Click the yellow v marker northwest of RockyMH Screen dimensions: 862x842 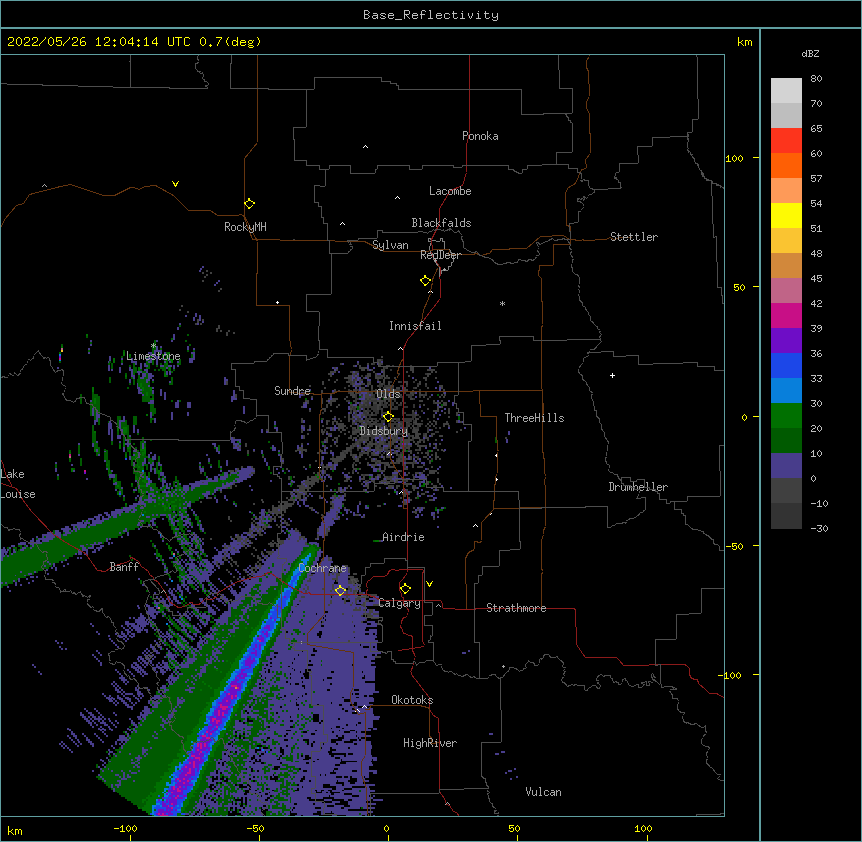click(175, 184)
